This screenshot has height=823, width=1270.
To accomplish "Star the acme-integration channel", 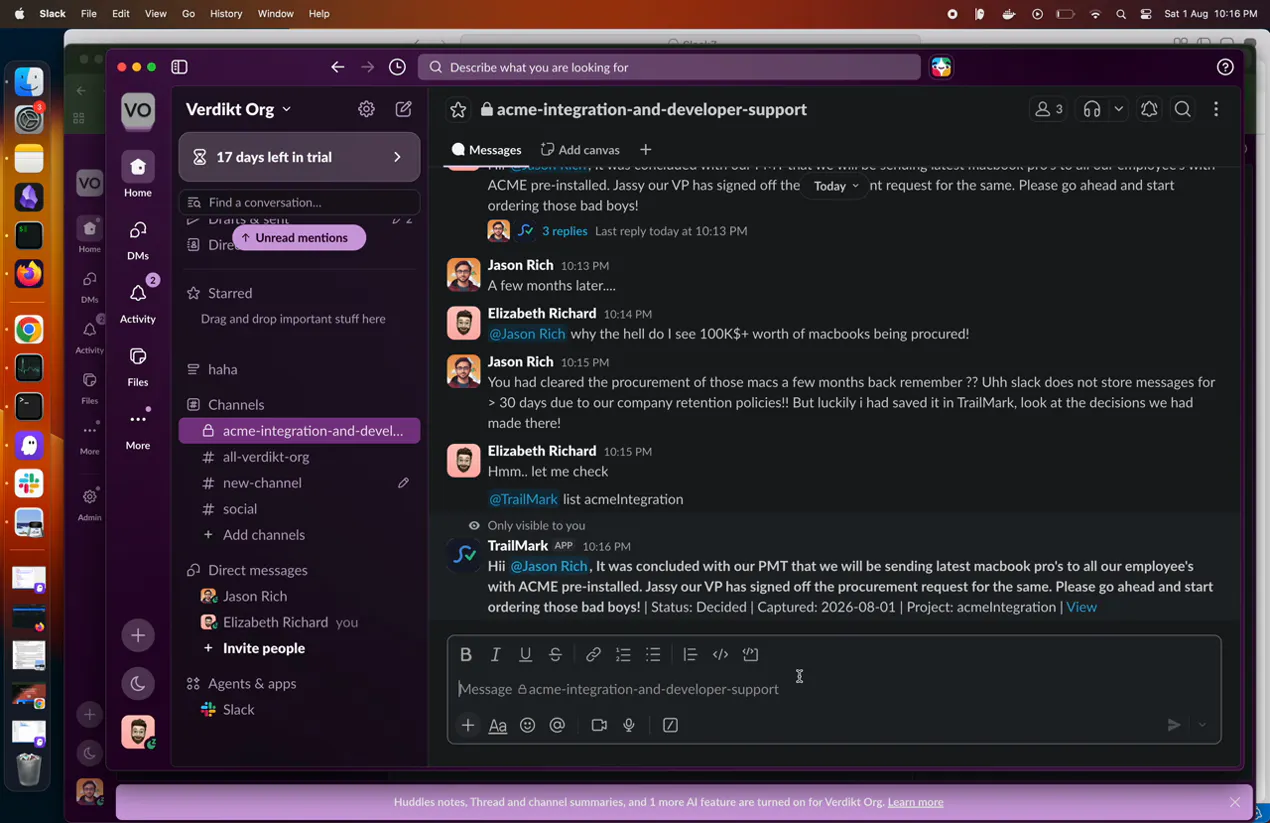I will [x=458, y=110].
